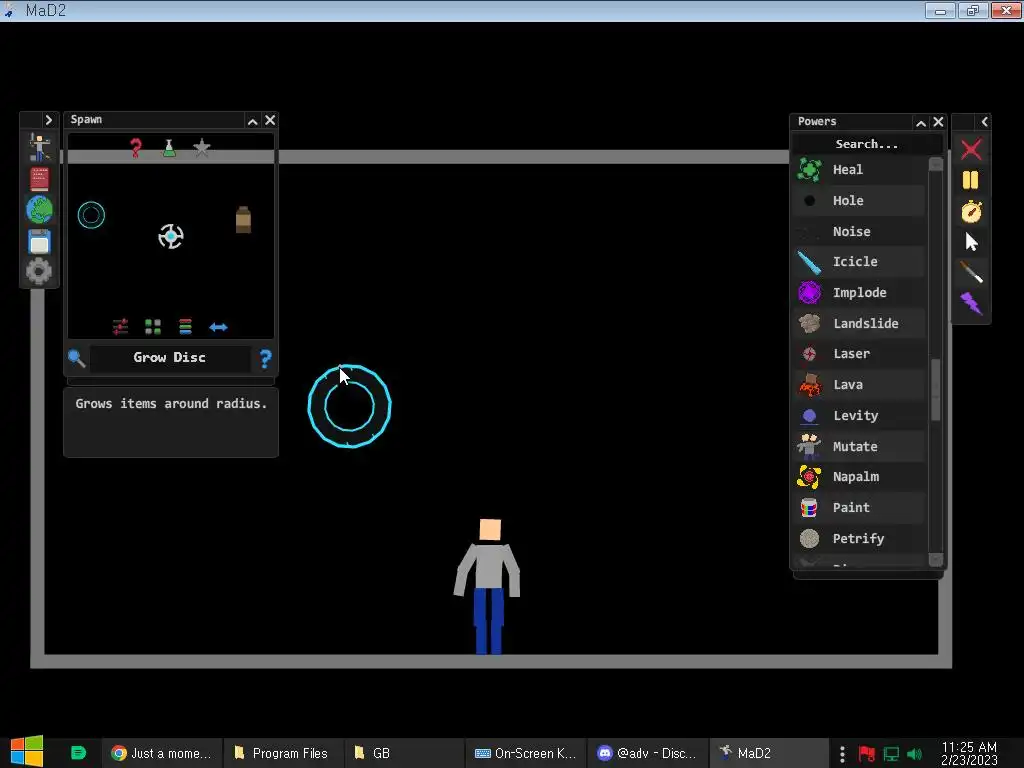Click the red flag tray icon
The width and height of the screenshot is (1024, 768).
point(867,754)
